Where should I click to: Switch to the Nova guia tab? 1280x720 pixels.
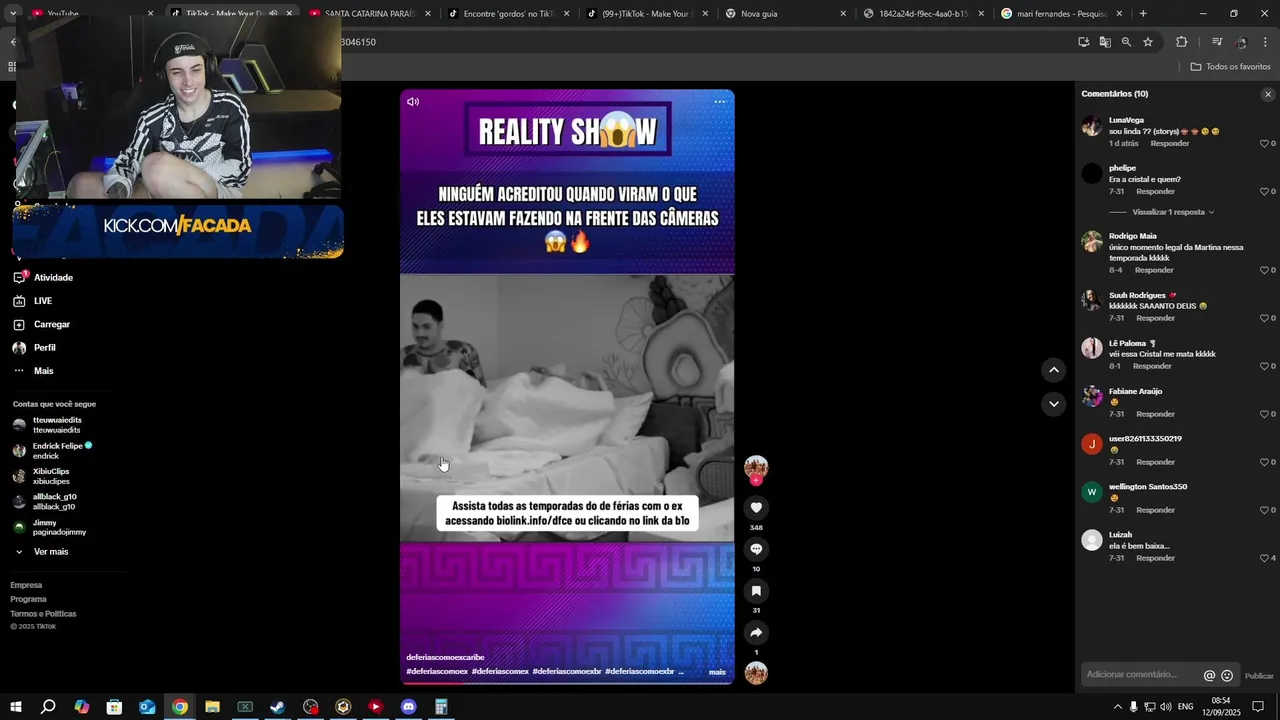[x=786, y=14]
